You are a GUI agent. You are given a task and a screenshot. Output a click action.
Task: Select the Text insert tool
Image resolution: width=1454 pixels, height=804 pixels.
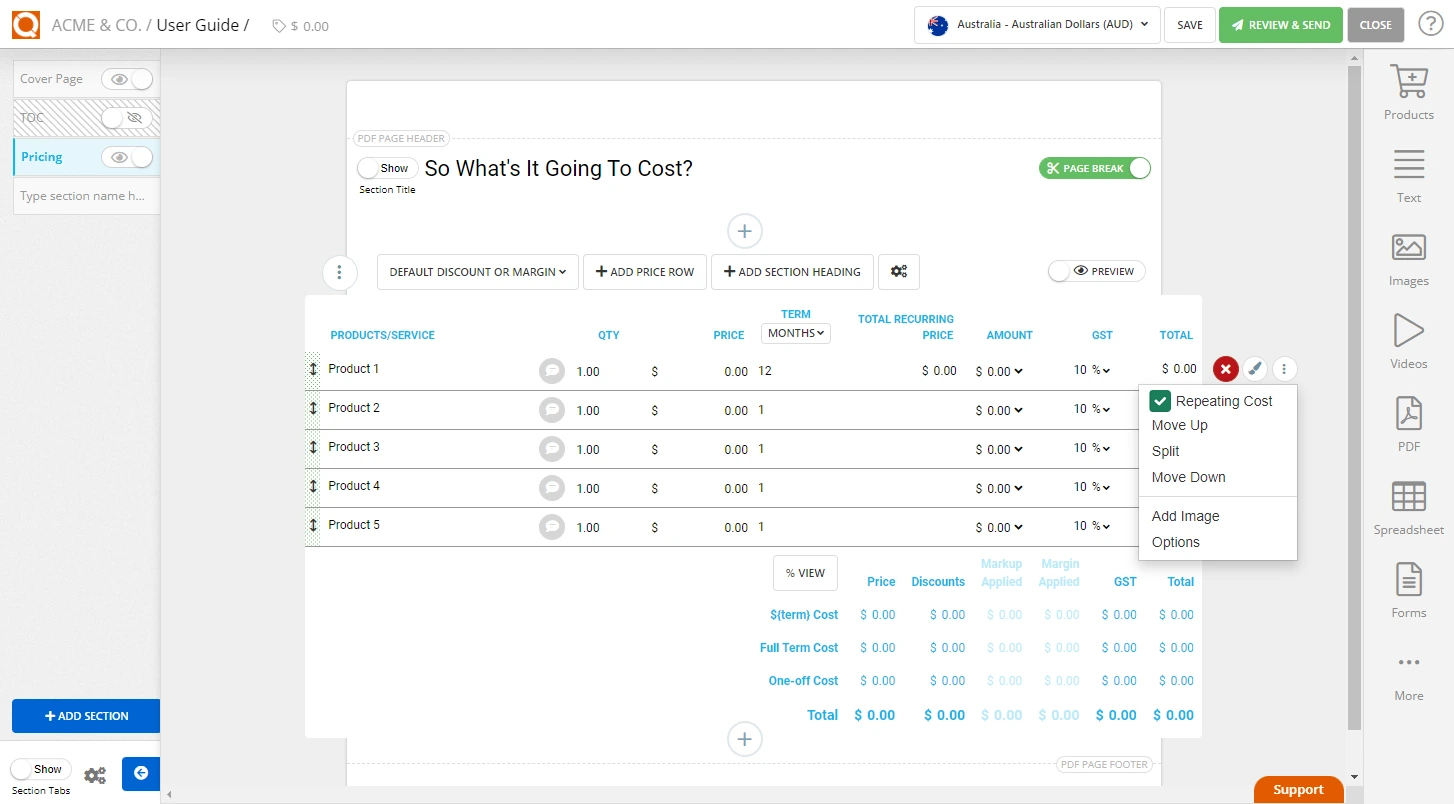[x=1408, y=176]
